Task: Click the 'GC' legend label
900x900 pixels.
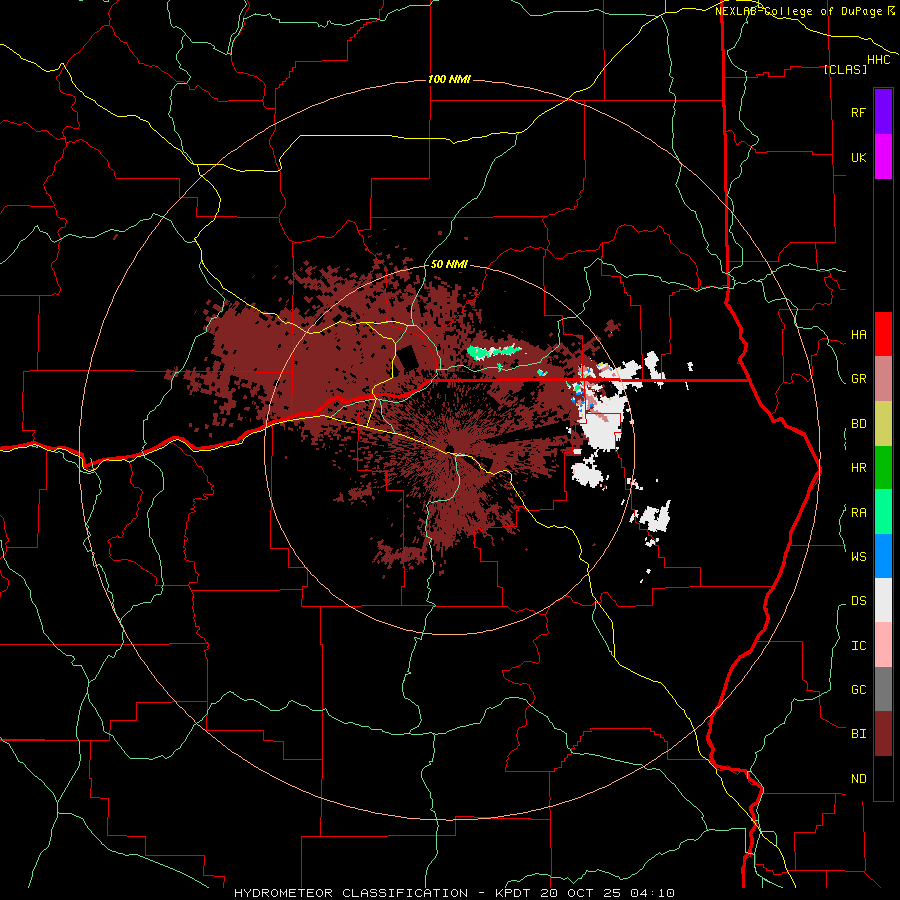Action: (858, 689)
